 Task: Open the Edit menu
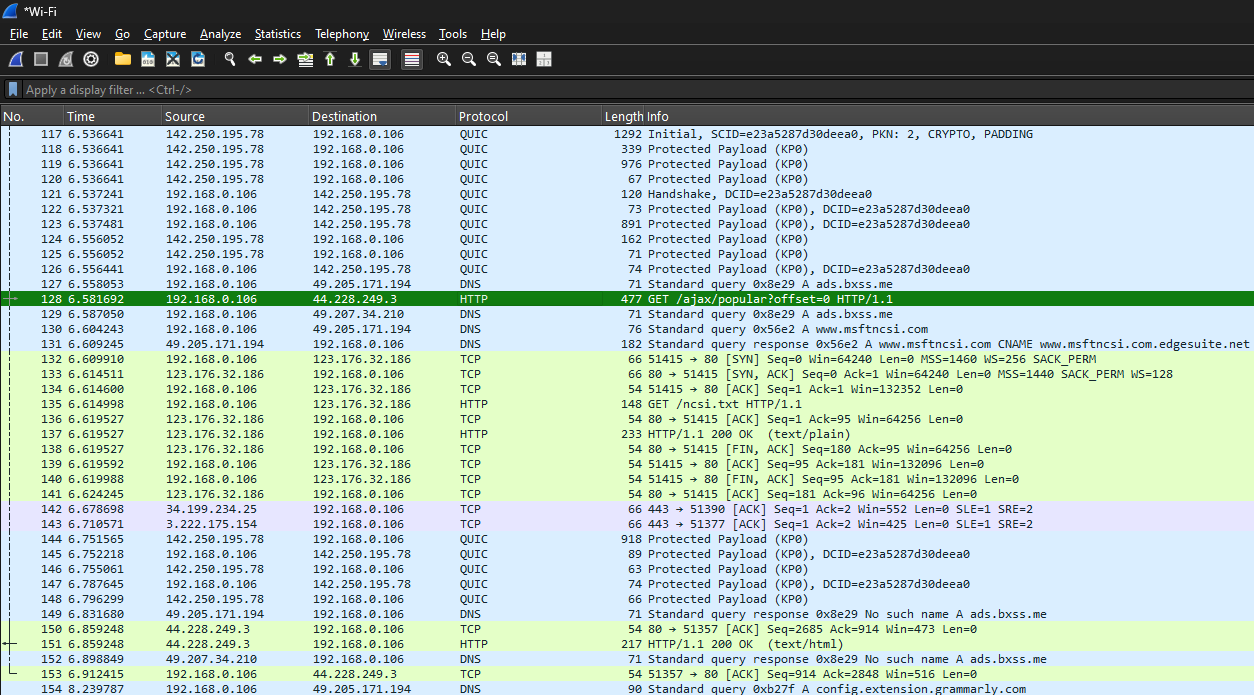[52, 34]
